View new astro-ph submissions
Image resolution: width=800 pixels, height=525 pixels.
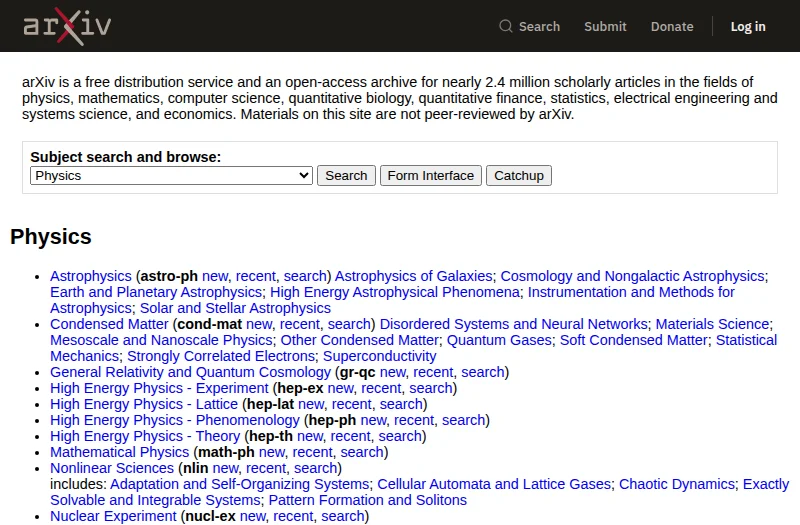[215, 276]
